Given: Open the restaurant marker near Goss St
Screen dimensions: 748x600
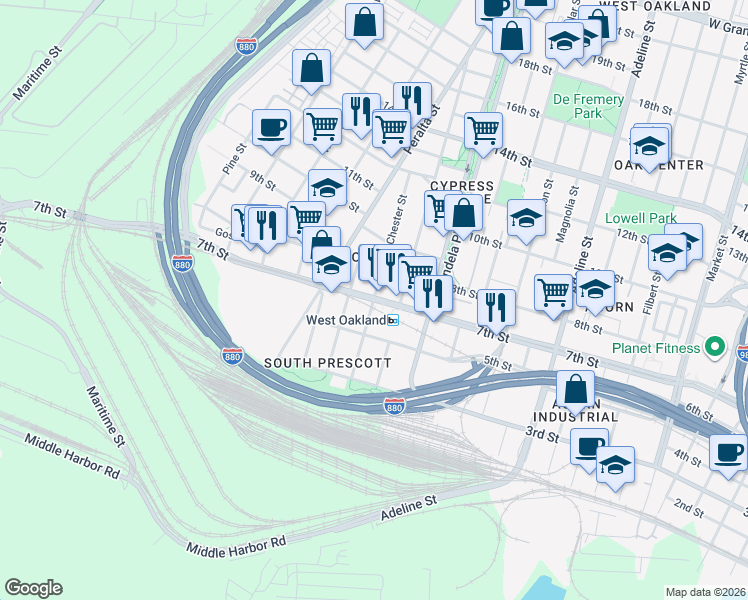Looking at the screenshot, I should point(267,228).
